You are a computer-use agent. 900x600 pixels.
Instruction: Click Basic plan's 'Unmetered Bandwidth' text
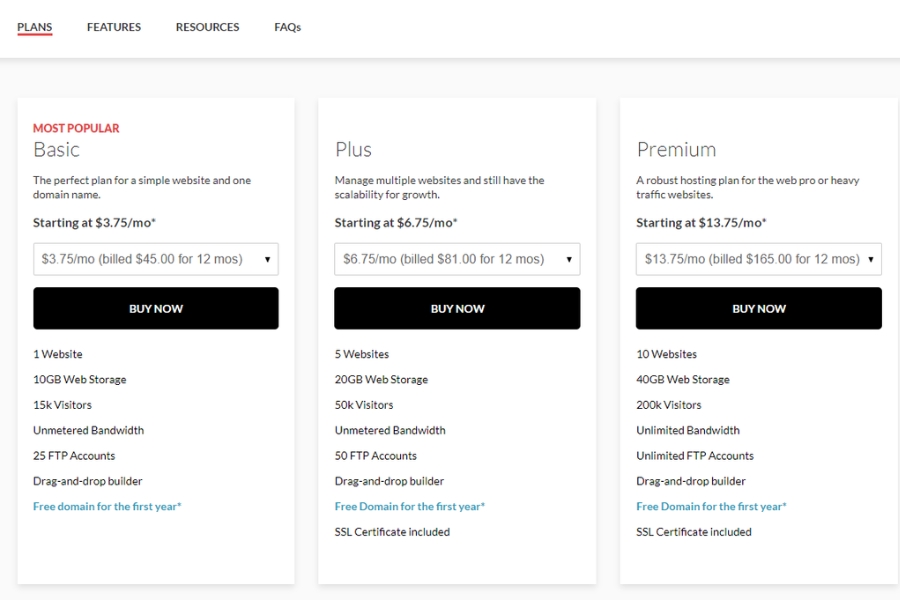pos(88,430)
